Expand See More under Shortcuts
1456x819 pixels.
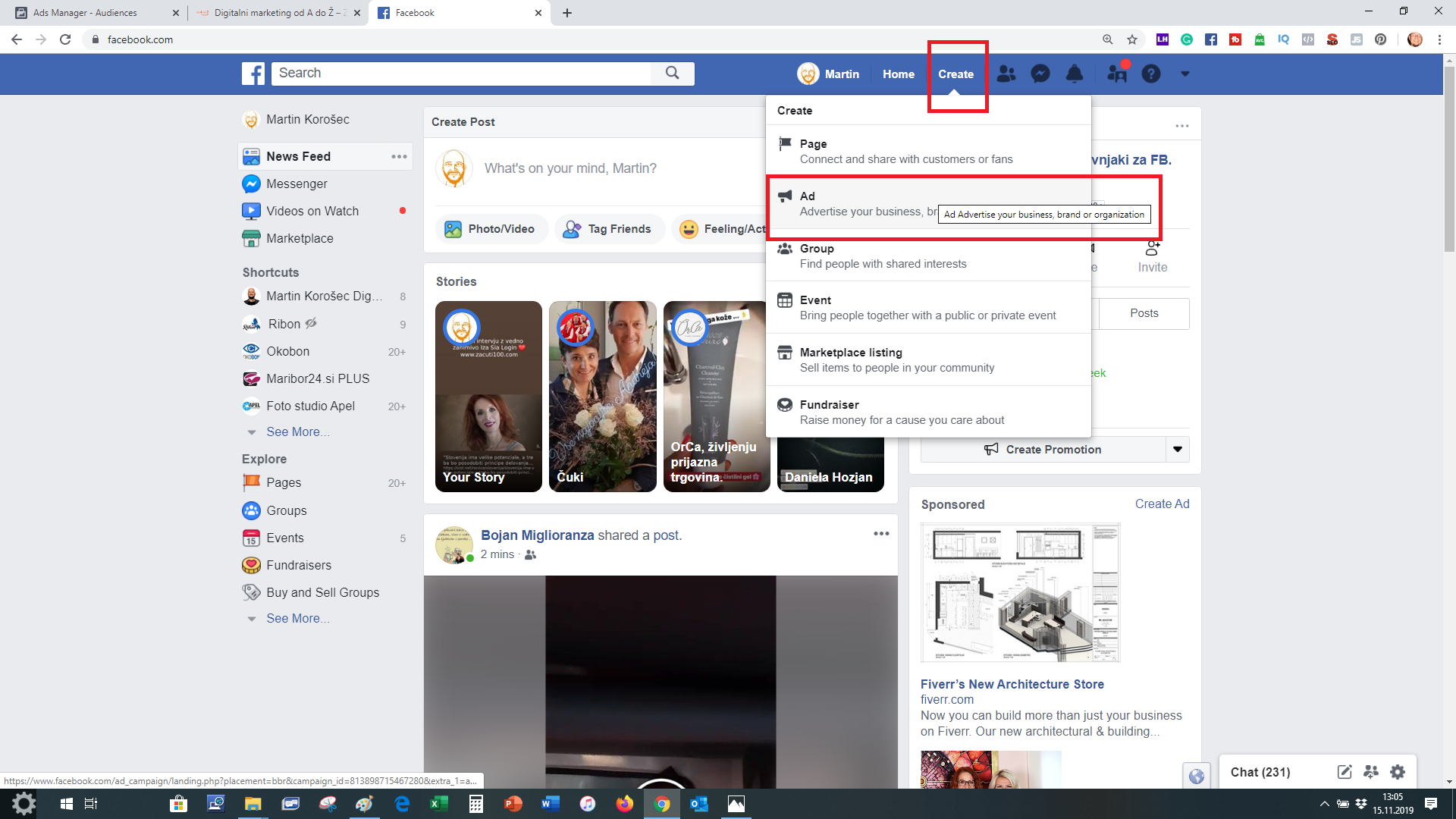(297, 431)
